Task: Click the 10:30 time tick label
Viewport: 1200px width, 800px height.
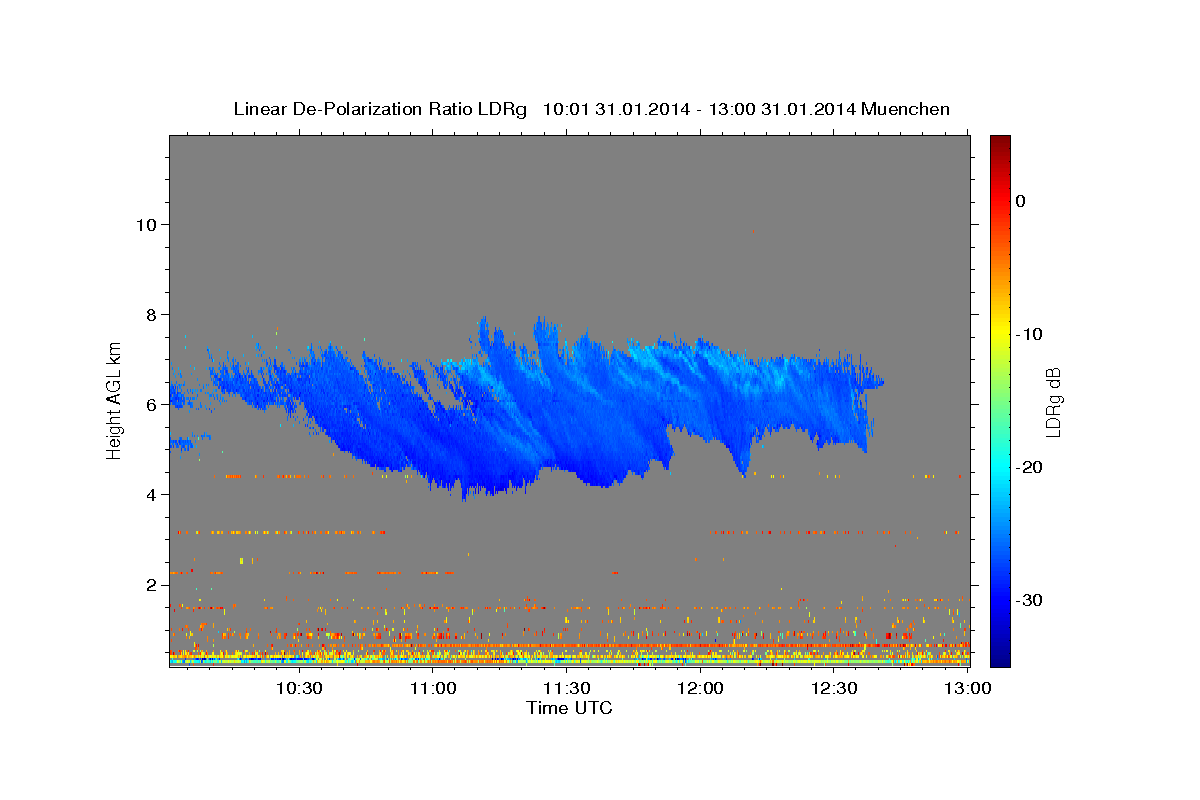Action: [299, 688]
